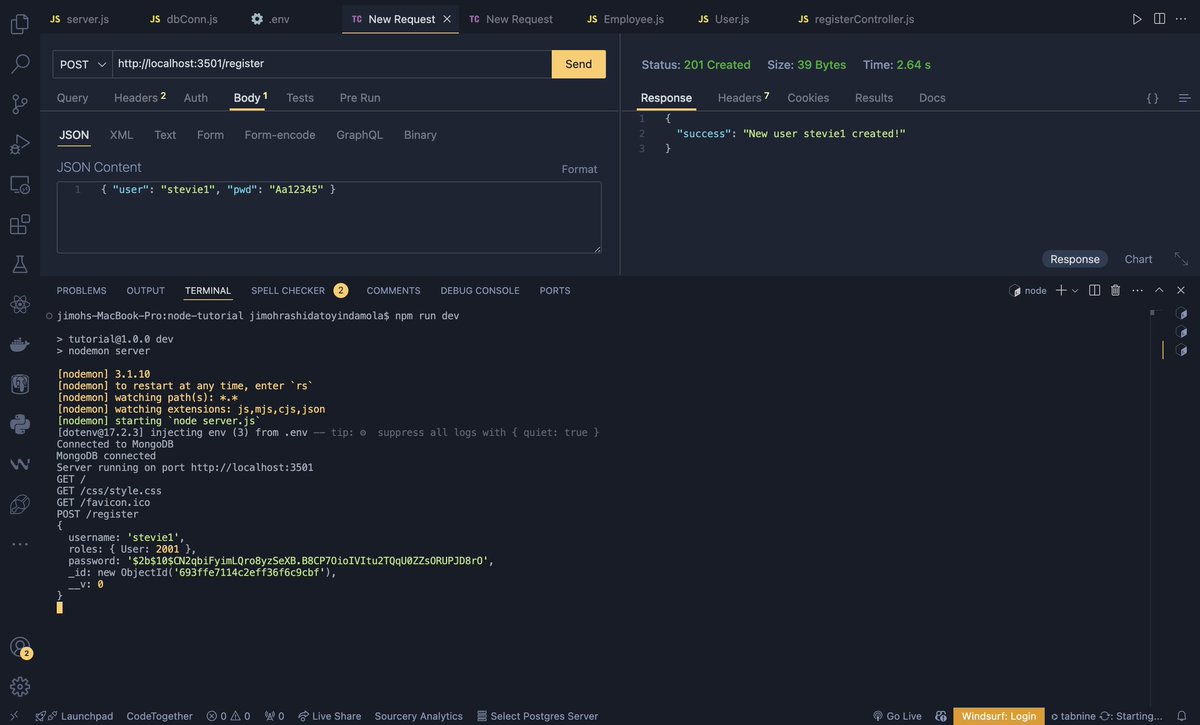This screenshot has height=725, width=1200.
Task: Click Go Live in status bar
Action: click(x=897, y=716)
